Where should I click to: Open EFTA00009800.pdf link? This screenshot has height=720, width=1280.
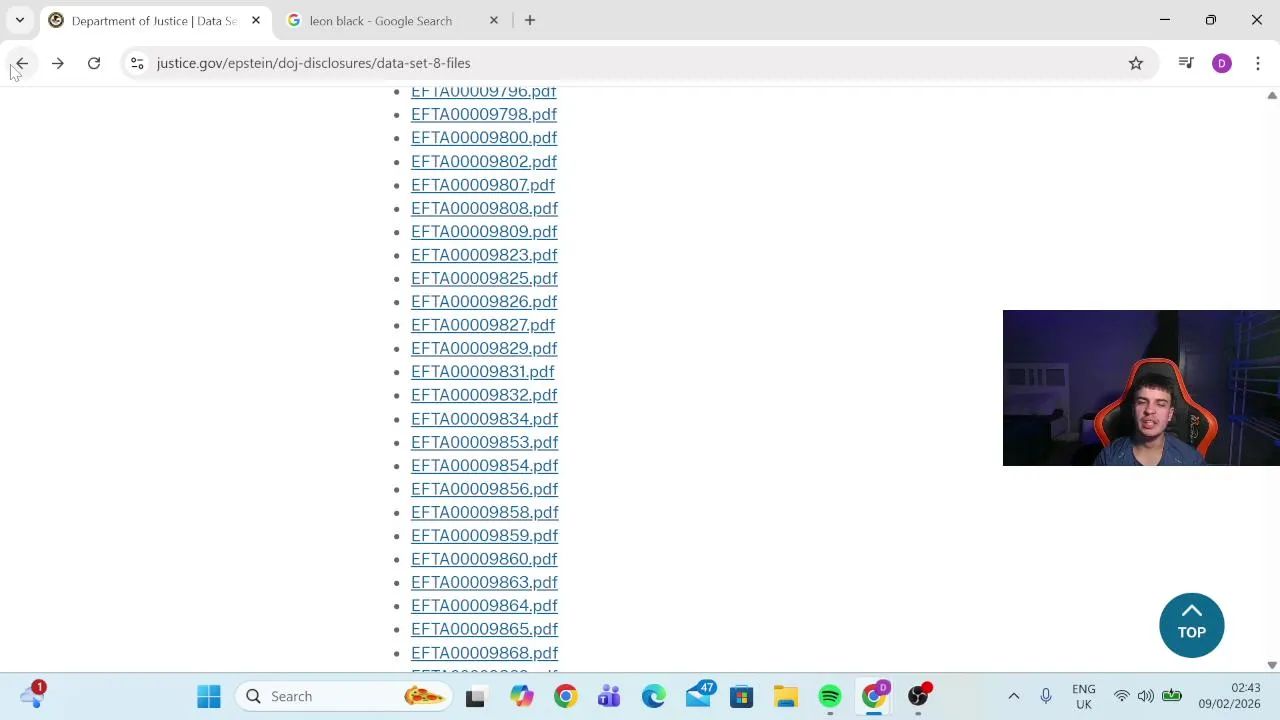(x=484, y=138)
